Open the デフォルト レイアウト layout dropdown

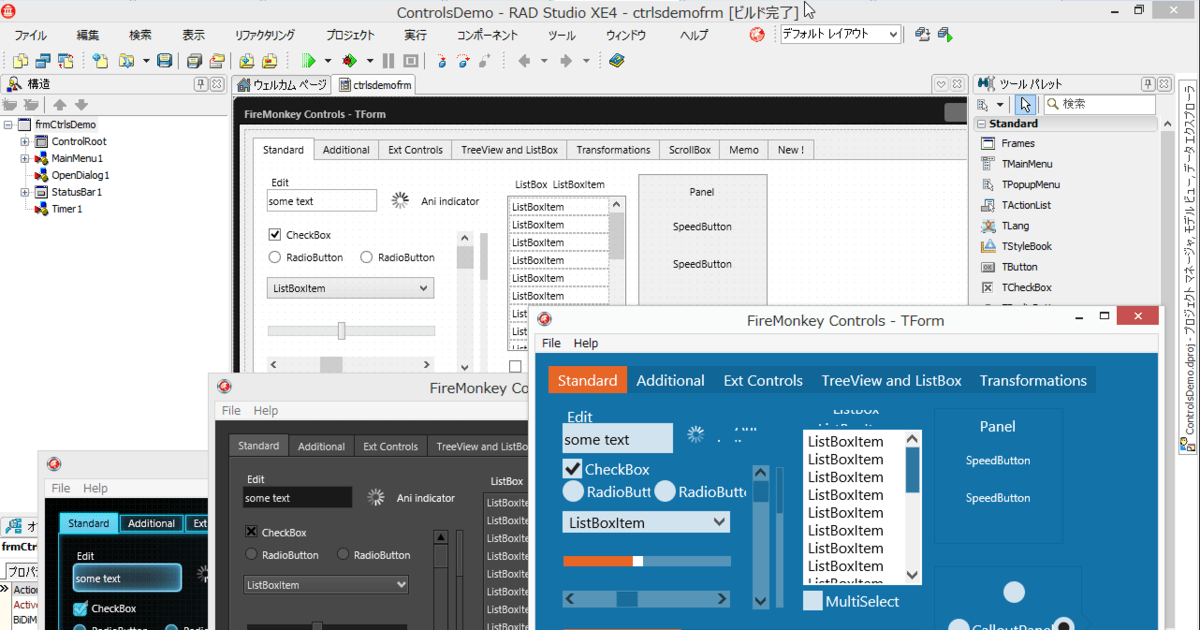895,33
